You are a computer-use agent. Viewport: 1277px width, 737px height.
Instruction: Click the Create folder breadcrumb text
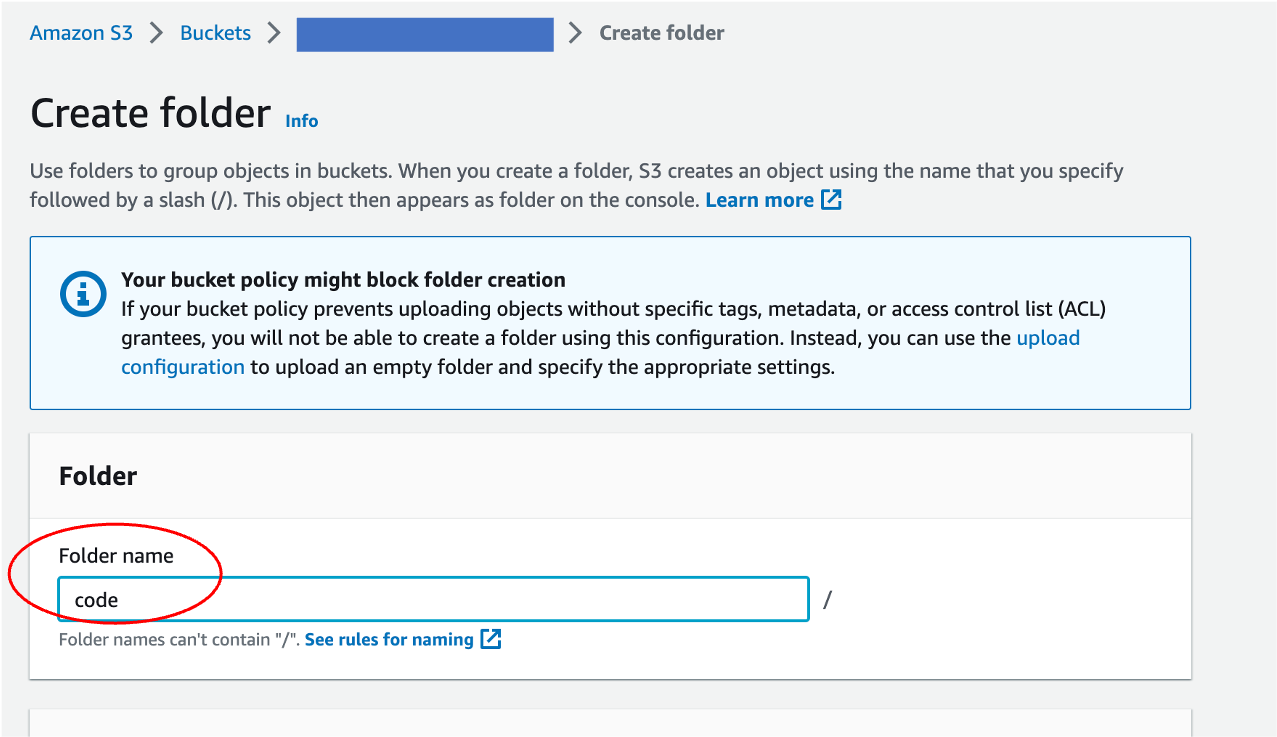662,33
